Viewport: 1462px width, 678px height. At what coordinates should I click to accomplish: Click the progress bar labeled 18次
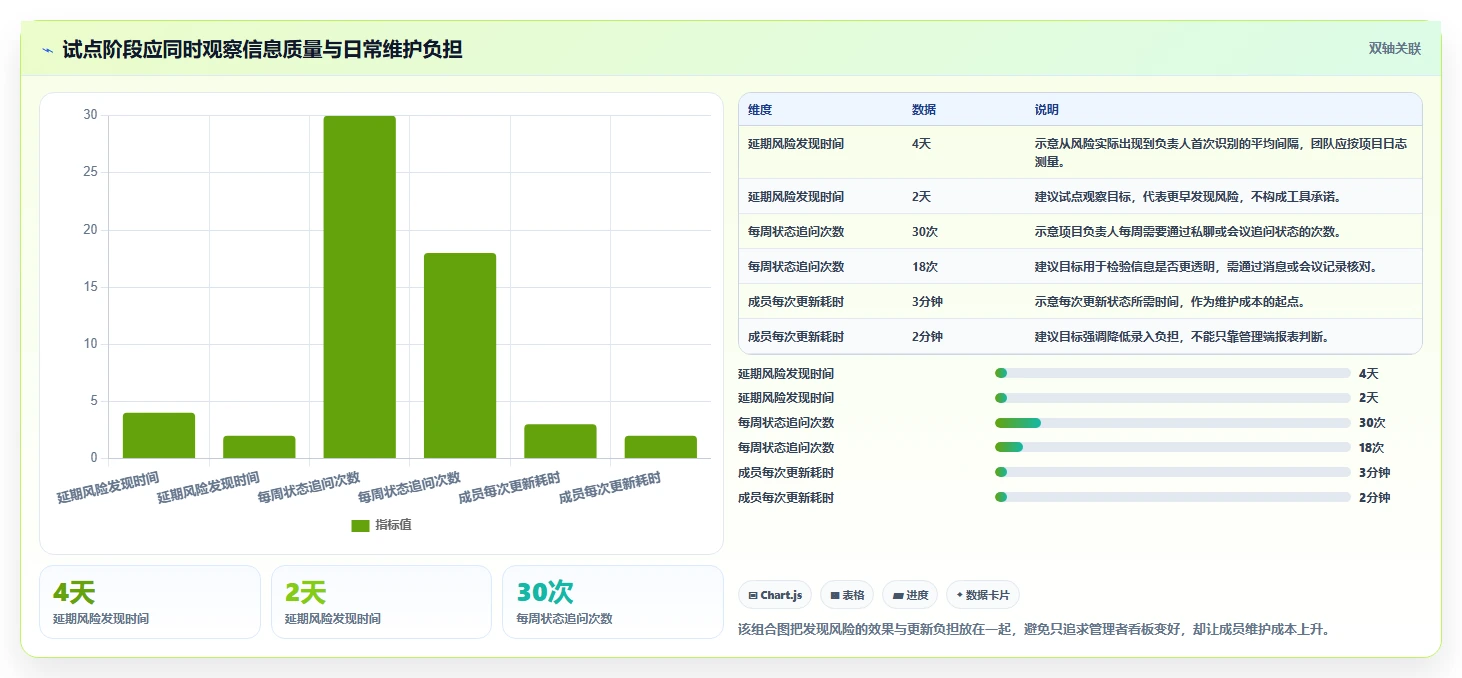pos(1173,448)
